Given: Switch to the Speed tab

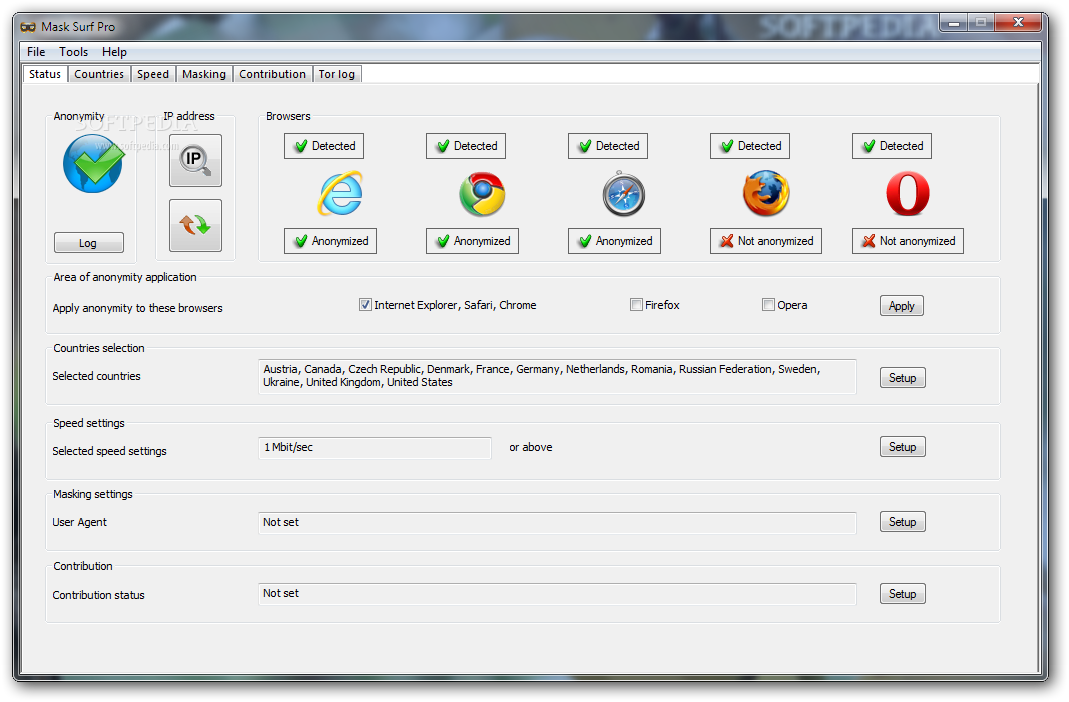Looking at the screenshot, I should 153,74.
